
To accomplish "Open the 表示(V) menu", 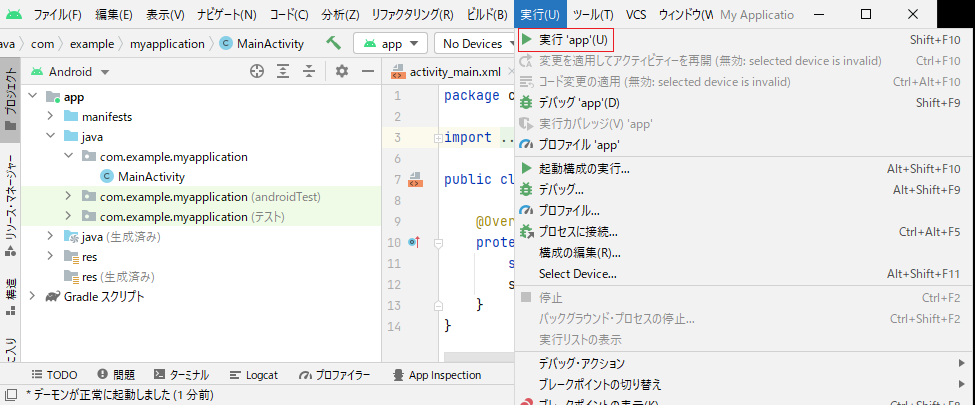I will [165, 14].
